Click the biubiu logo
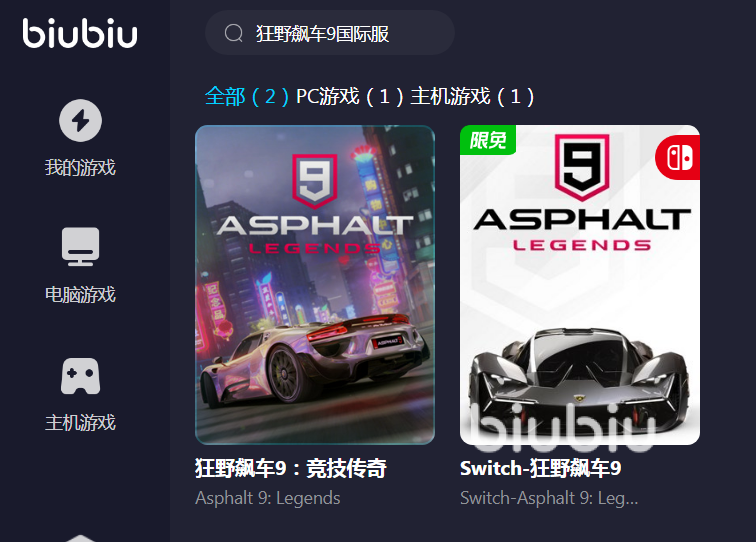The width and height of the screenshot is (756, 542). [80, 33]
